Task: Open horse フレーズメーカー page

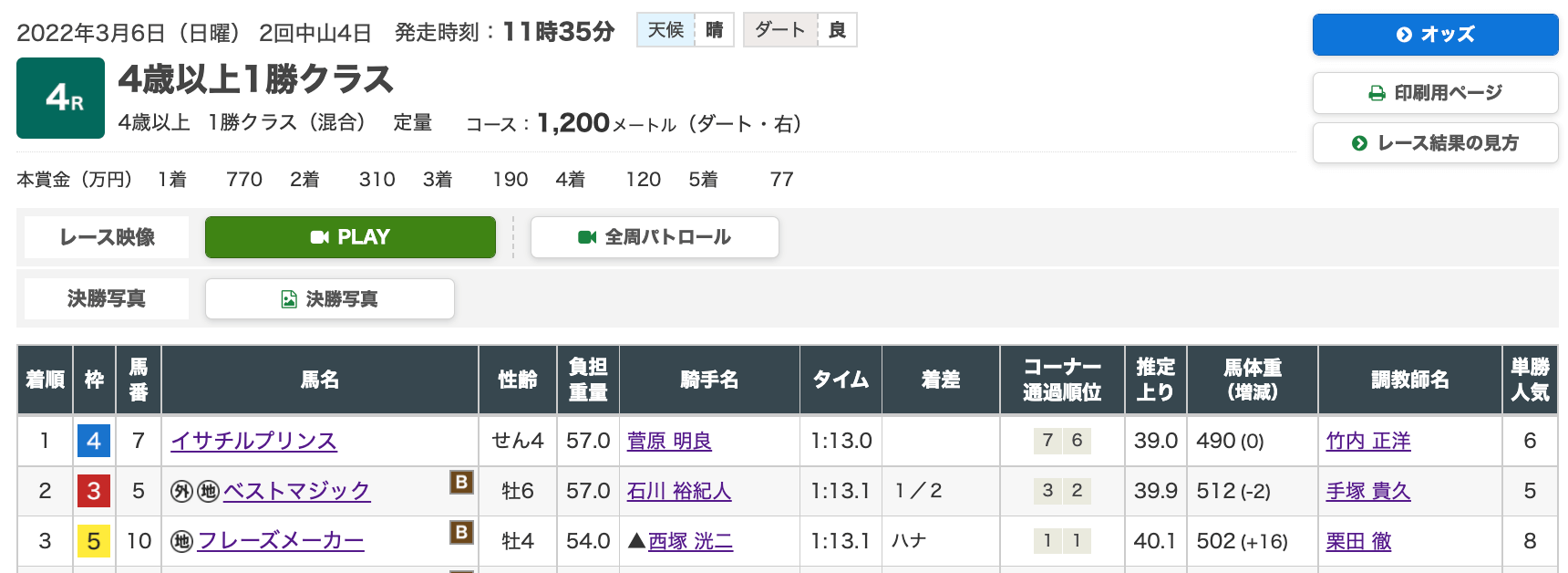Action: click(281, 542)
